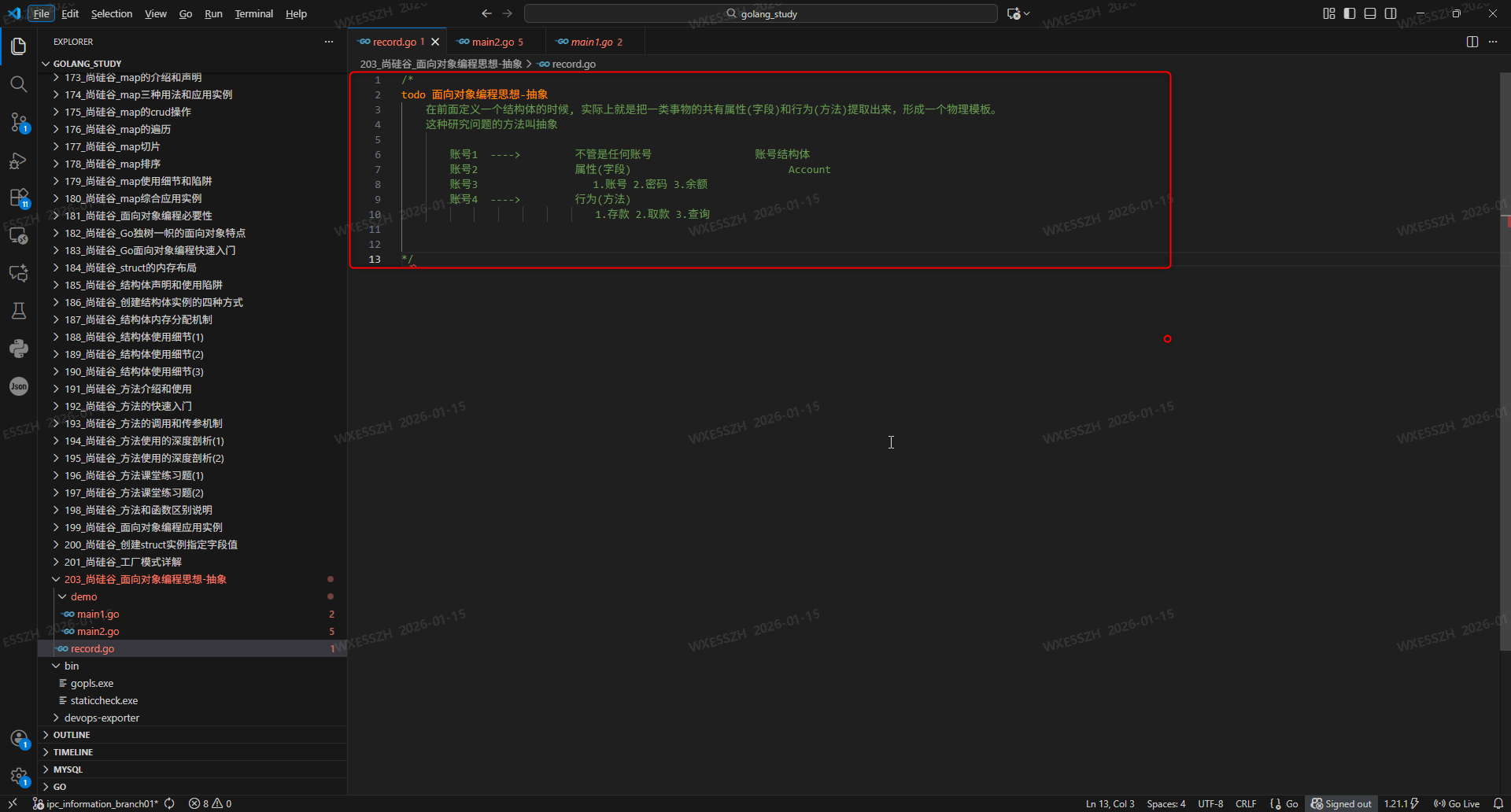Open the Python view in the activity bar
Screen dimensions: 1511x812
[x=19, y=349]
